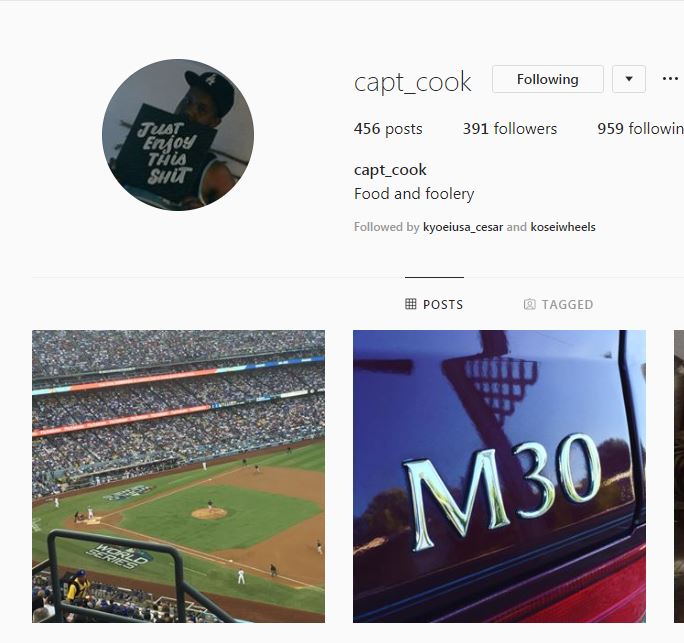The height and width of the screenshot is (643, 684).
Task: View the 391 followers list
Action: coord(510,129)
